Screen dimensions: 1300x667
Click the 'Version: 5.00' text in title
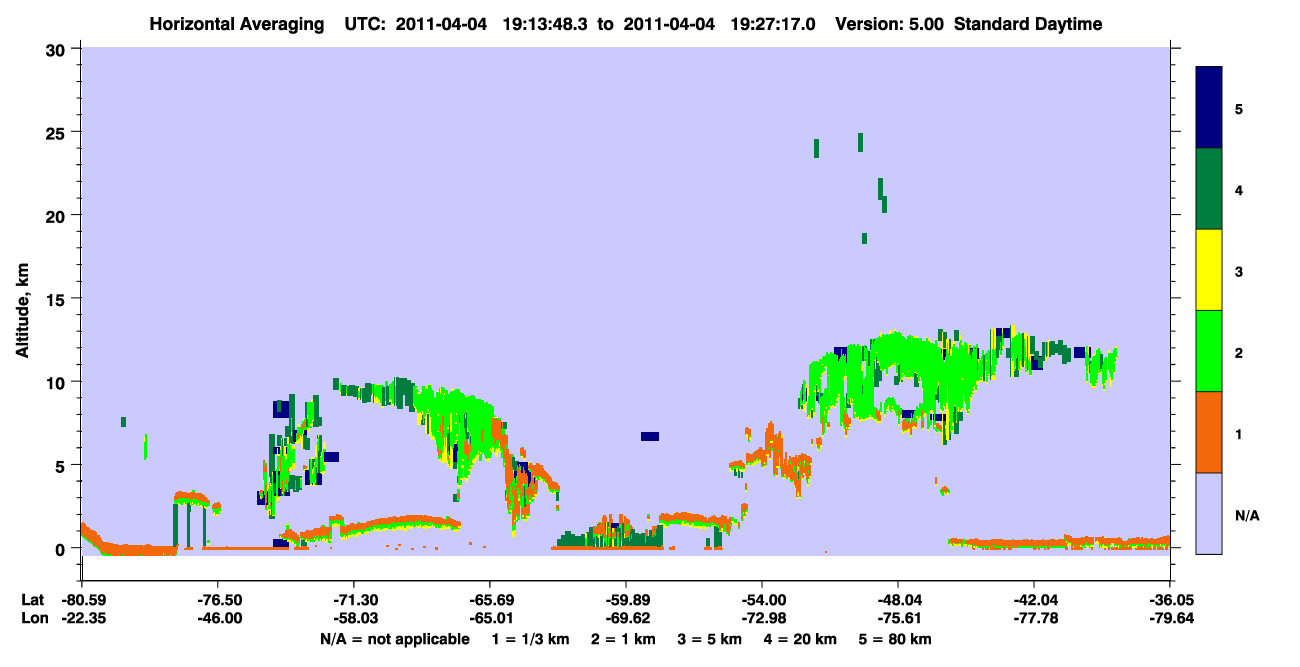click(889, 24)
